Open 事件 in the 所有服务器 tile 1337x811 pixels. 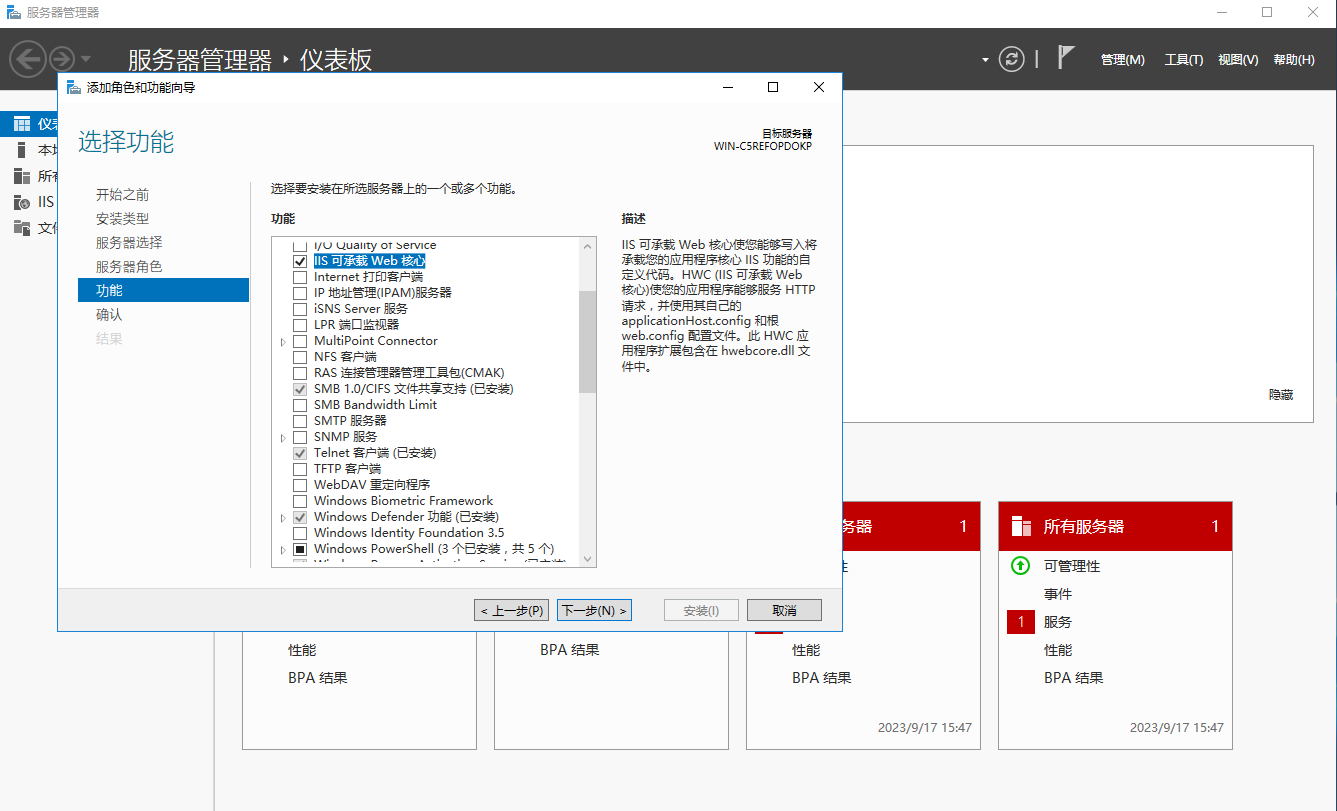[x=1058, y=594]
